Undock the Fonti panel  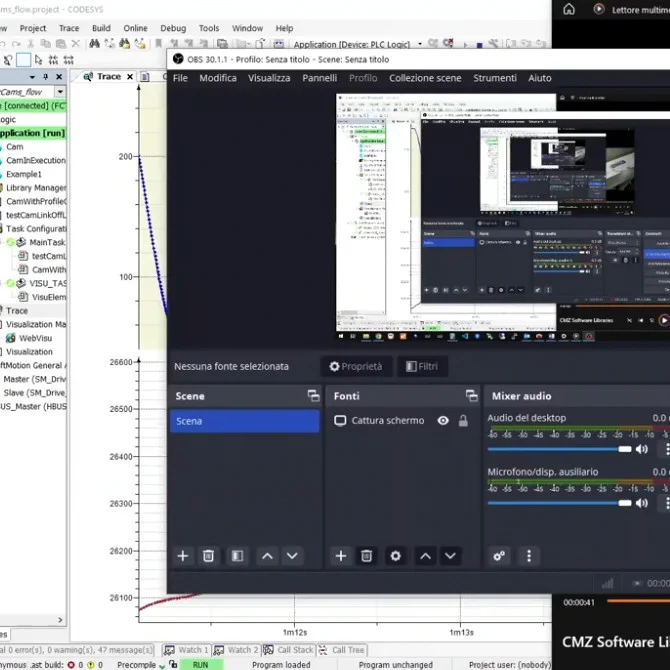click(x=472, y=396)
